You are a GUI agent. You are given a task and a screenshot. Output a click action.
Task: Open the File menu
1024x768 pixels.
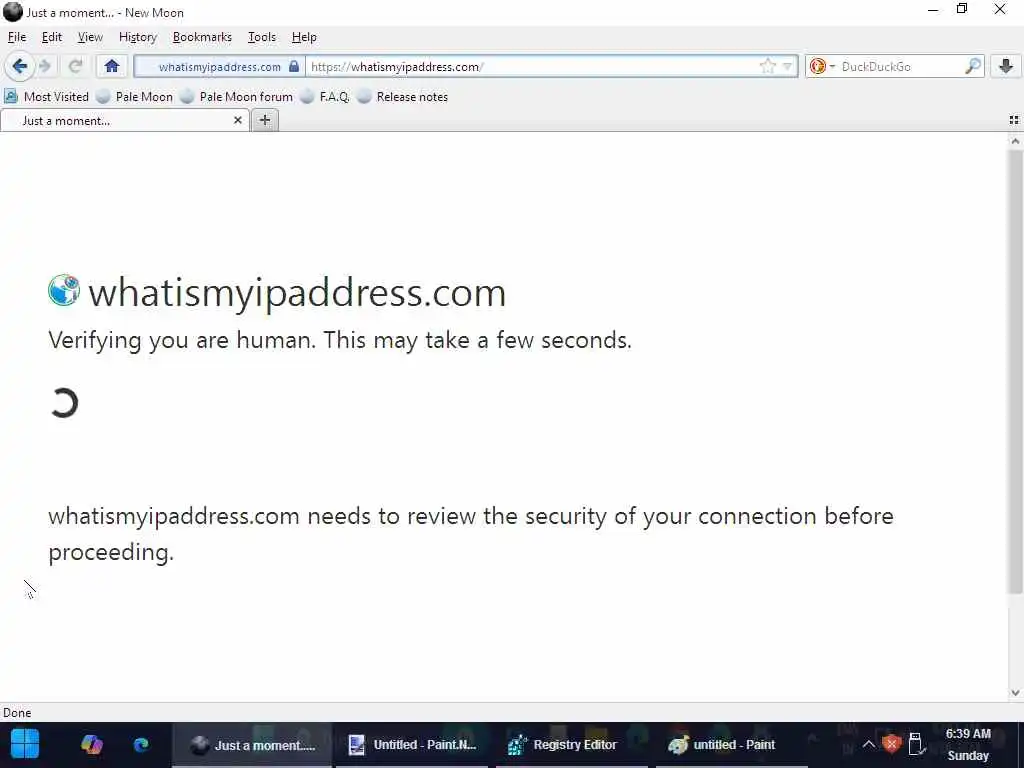tap(17, 37)
